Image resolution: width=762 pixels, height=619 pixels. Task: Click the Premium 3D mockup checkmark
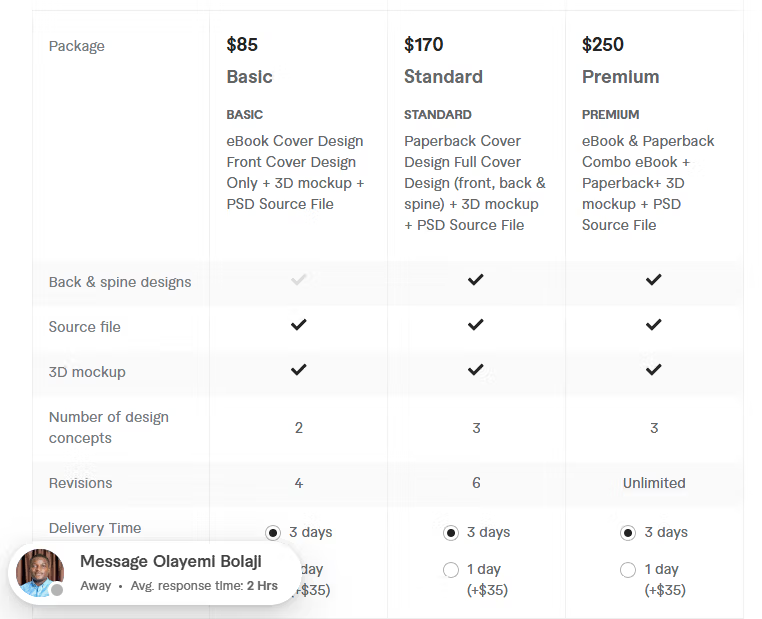[x=654, y=370]
